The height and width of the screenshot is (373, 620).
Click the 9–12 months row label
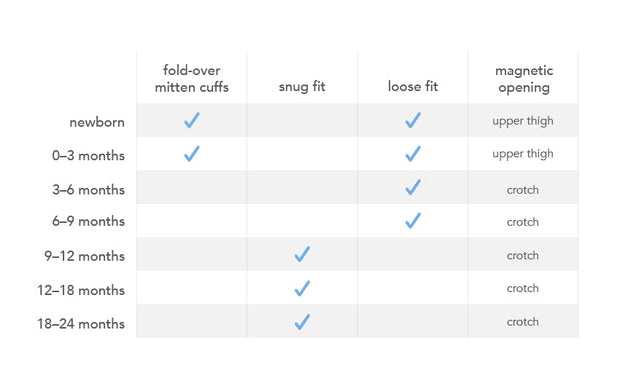85,256
